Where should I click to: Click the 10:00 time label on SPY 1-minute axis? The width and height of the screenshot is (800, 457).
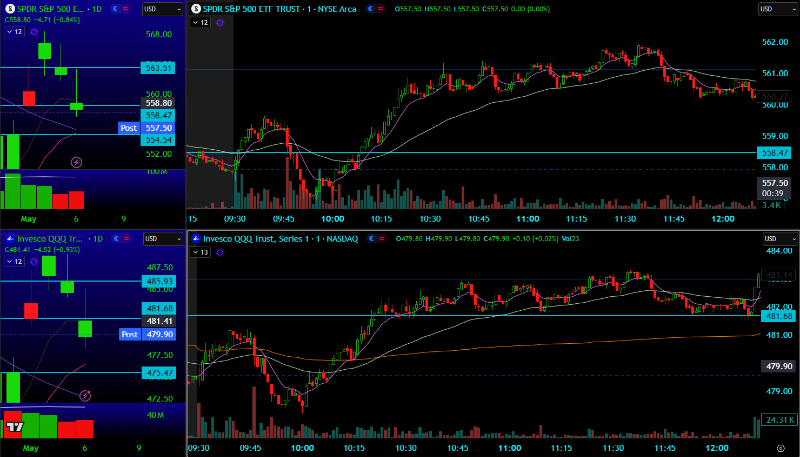point(333,219)
